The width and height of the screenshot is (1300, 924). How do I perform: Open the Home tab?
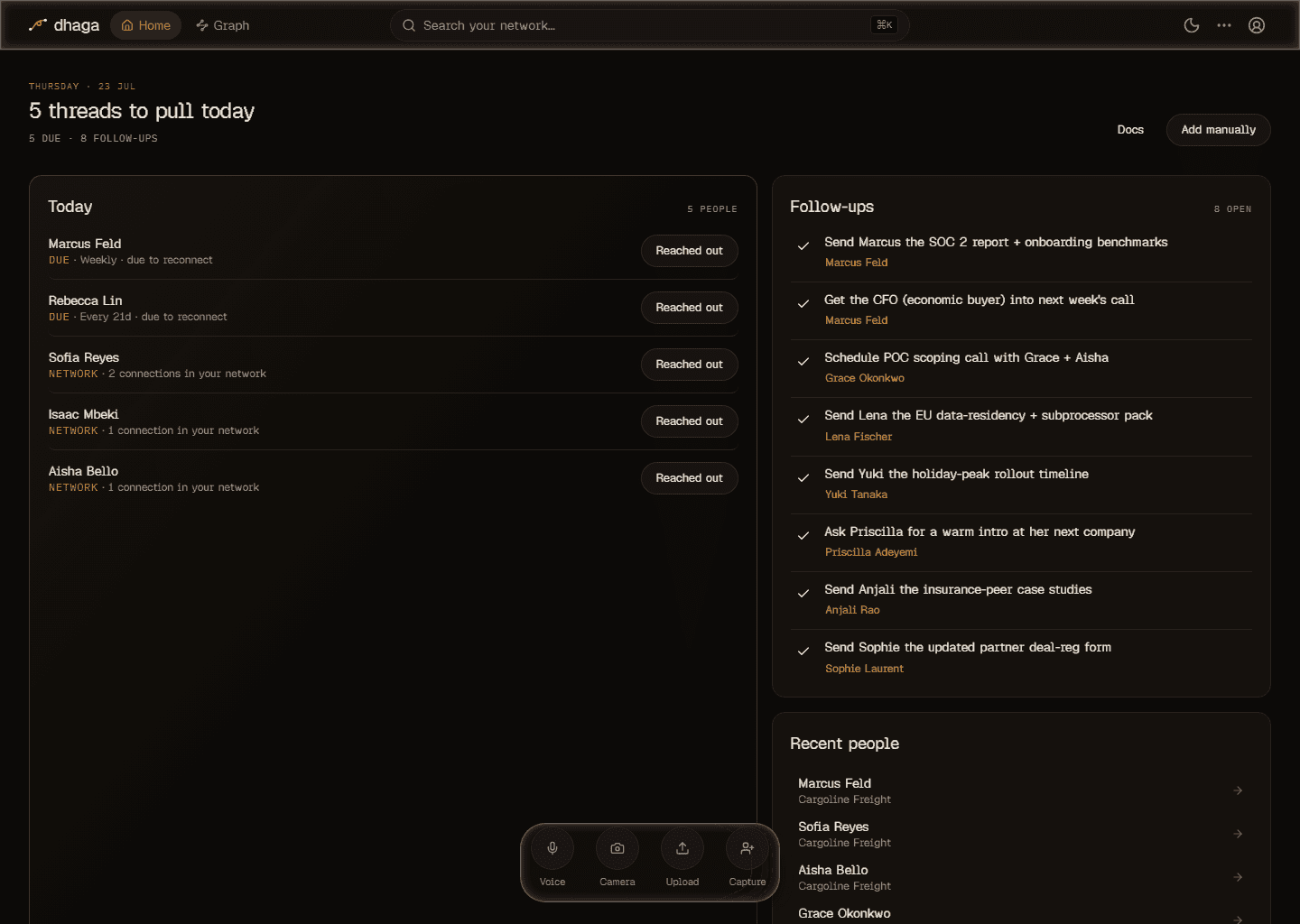click(146, 25)
